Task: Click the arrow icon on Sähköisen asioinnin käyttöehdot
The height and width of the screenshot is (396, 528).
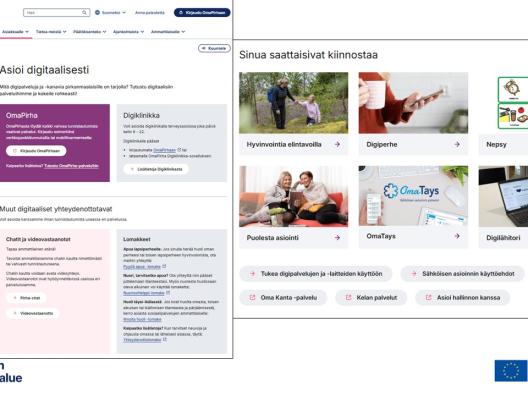Action: (414, 274)
